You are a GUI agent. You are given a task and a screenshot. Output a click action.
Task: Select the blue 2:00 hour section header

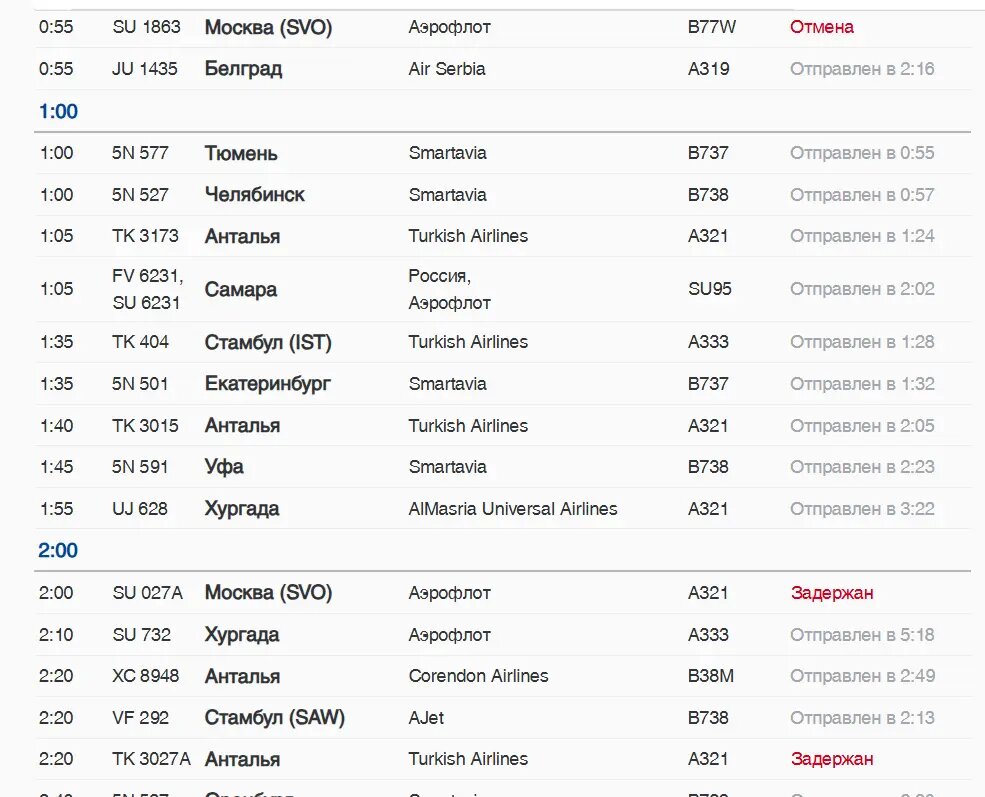pyautogui.click(x=58, y=550)
